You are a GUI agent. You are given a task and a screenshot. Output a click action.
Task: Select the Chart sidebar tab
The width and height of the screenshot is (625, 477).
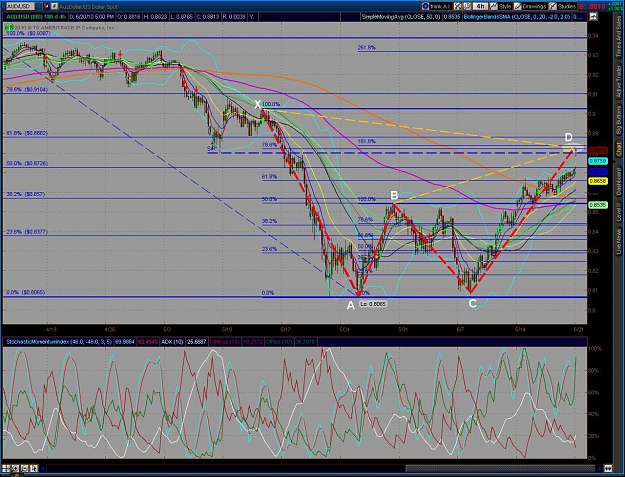[x=619, y=149]
